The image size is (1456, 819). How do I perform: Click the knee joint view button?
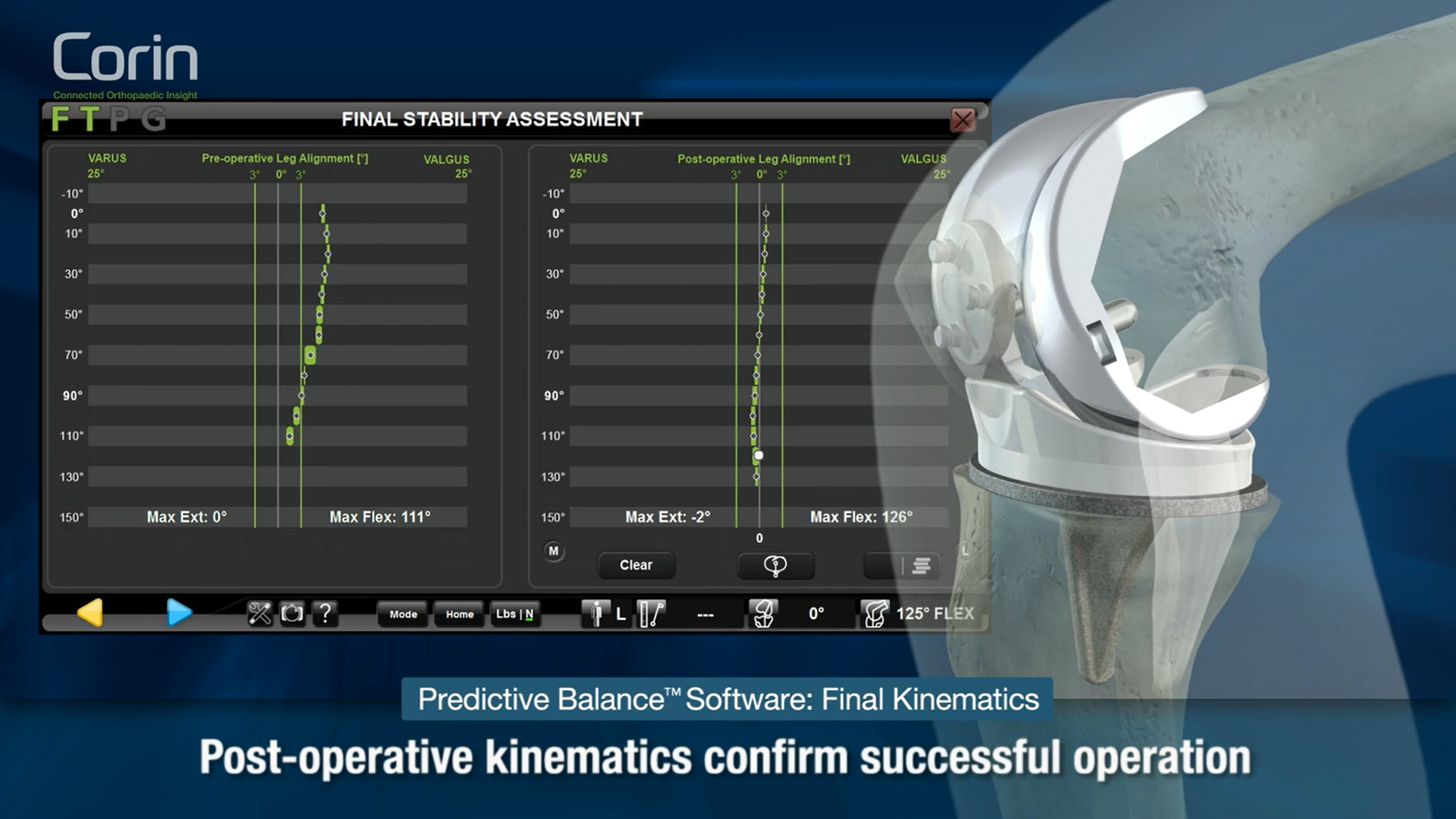pos(775,565)
